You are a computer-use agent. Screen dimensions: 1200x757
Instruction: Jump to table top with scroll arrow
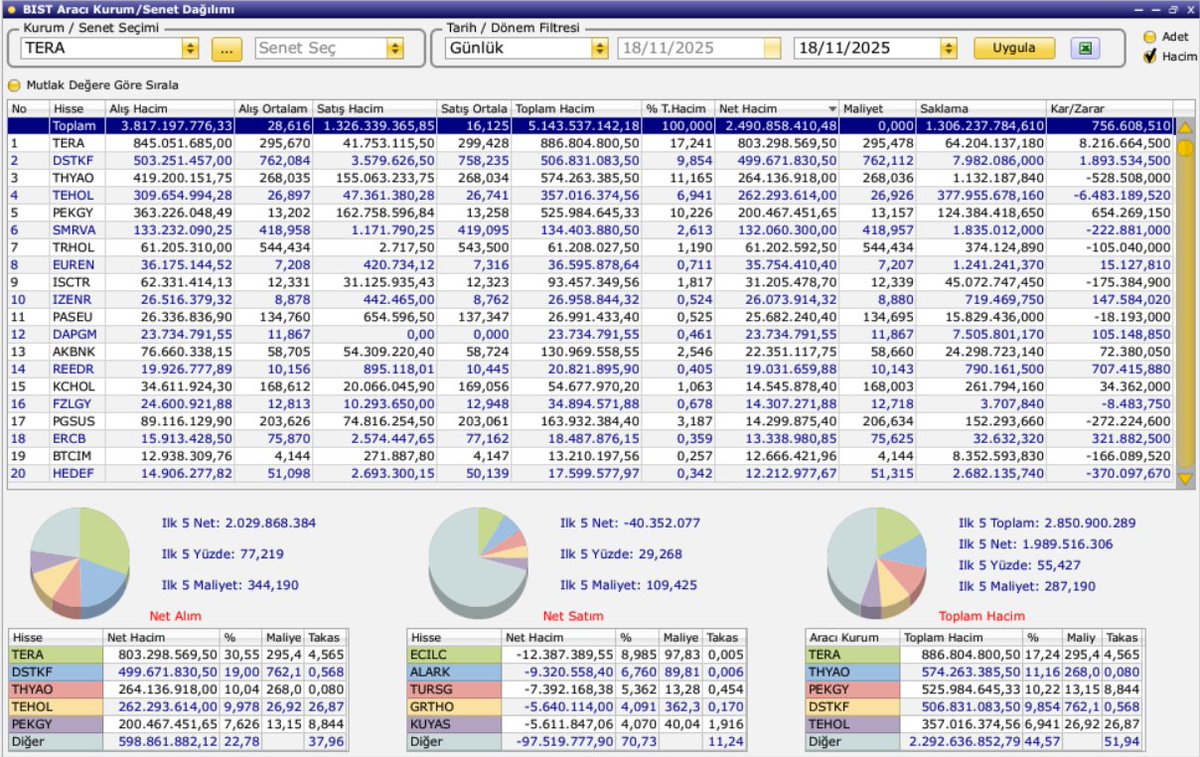1185,128
